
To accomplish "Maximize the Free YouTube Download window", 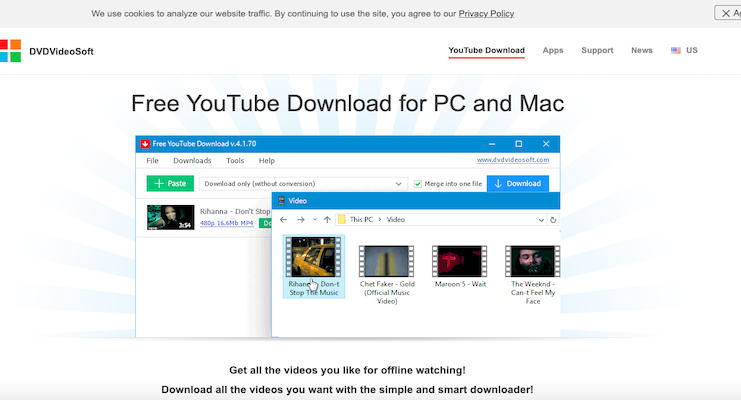I will pyautogui.click(x=518, y=144).
